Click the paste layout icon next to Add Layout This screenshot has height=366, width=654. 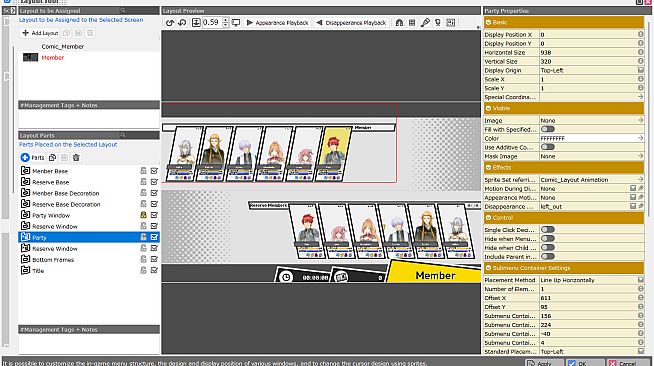(x=78, y=33)
